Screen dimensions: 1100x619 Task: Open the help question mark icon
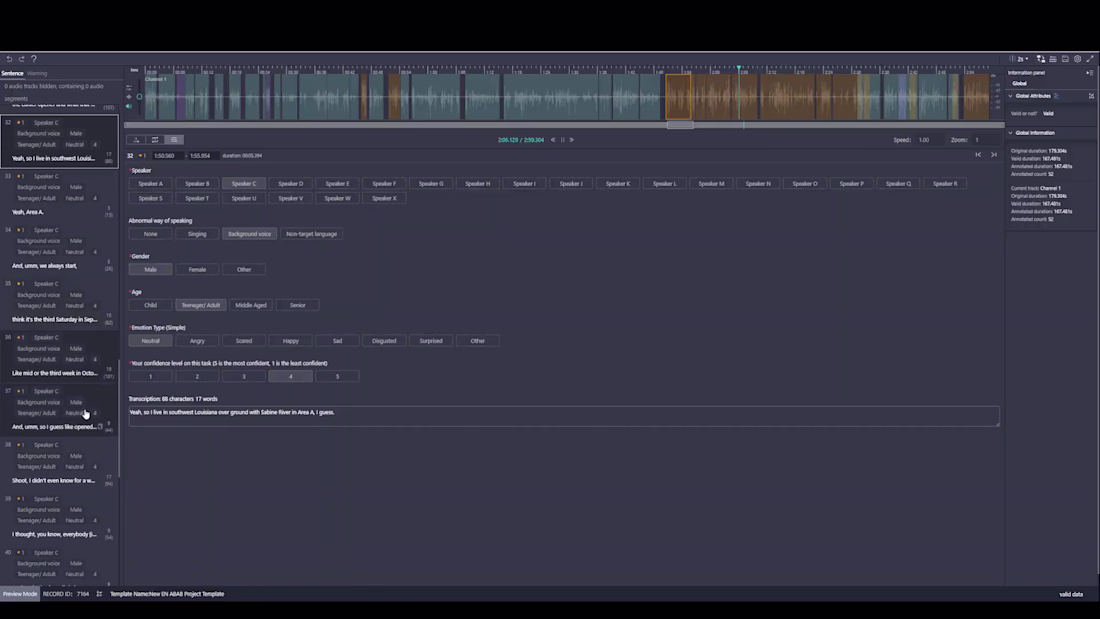(x=34, y=59)
